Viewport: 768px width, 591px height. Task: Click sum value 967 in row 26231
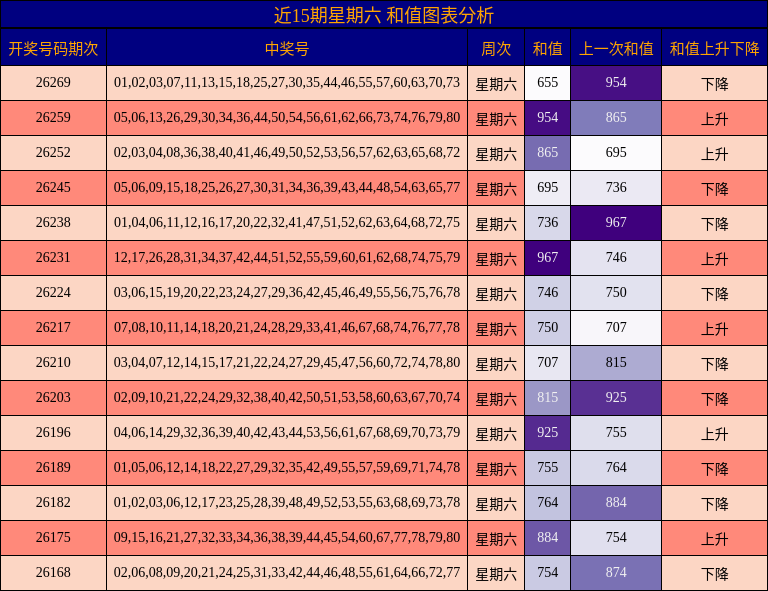click(547, 258)
